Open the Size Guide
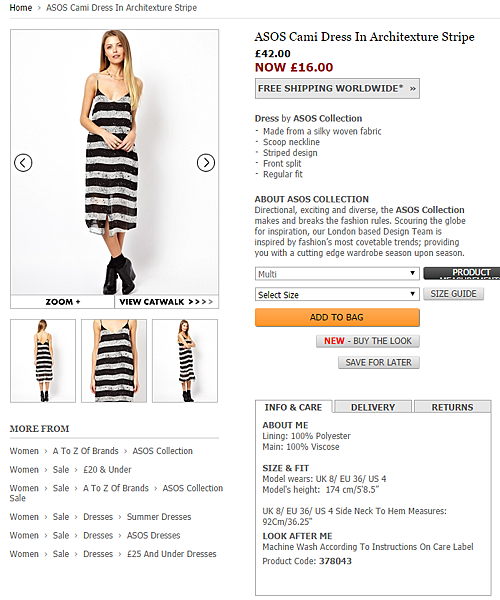500x600 pixels. (453, 294)
